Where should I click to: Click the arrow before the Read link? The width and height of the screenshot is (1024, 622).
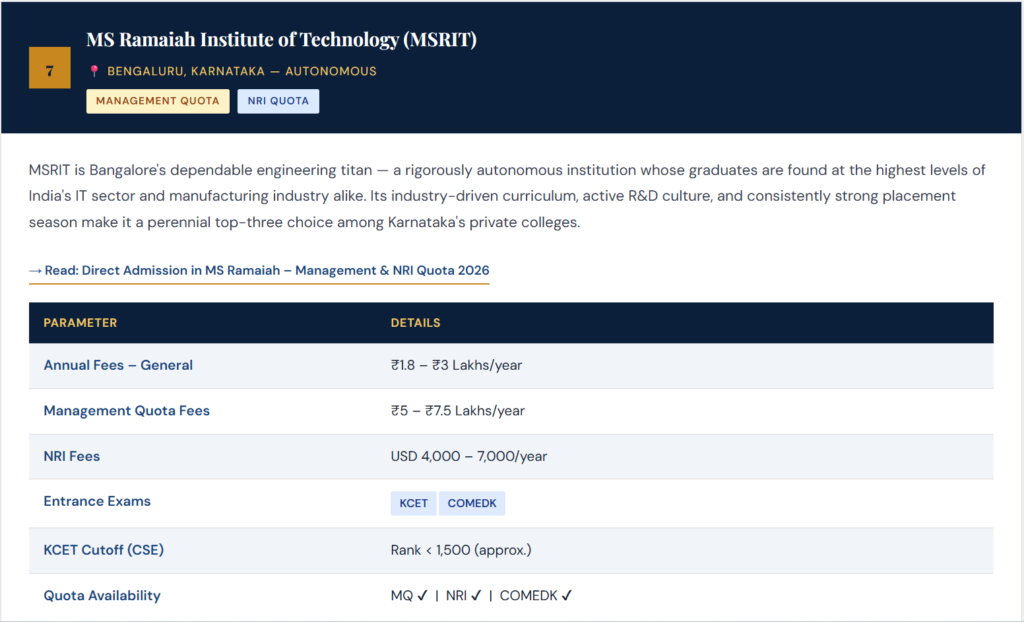point(37,270)
